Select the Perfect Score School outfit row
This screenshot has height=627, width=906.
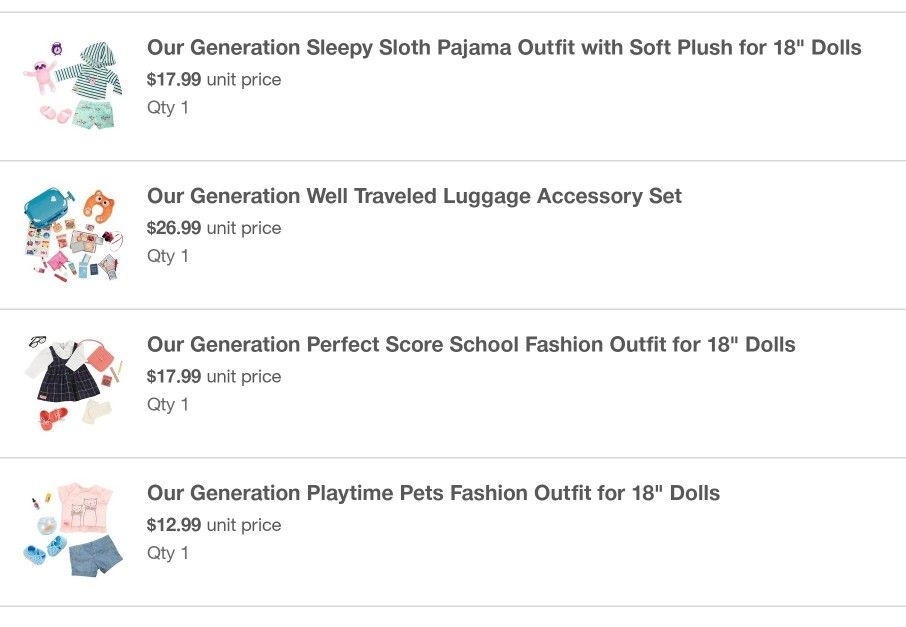(453, 377)
